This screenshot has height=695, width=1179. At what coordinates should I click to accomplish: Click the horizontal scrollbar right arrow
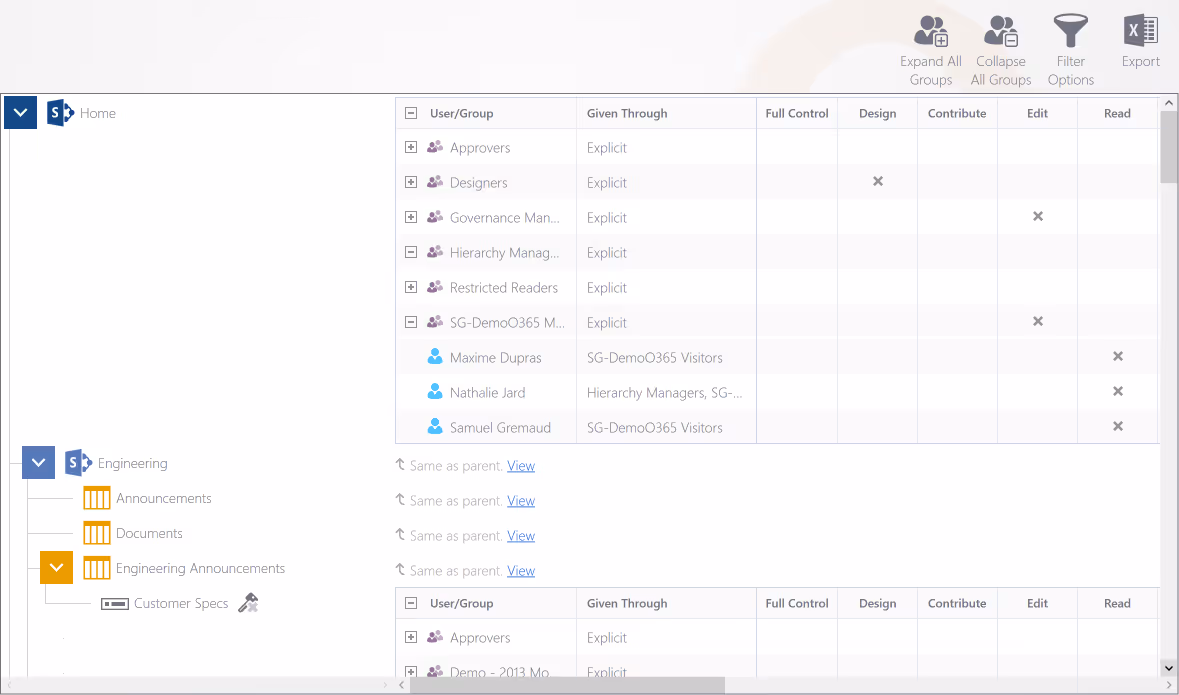(1169, 685)
